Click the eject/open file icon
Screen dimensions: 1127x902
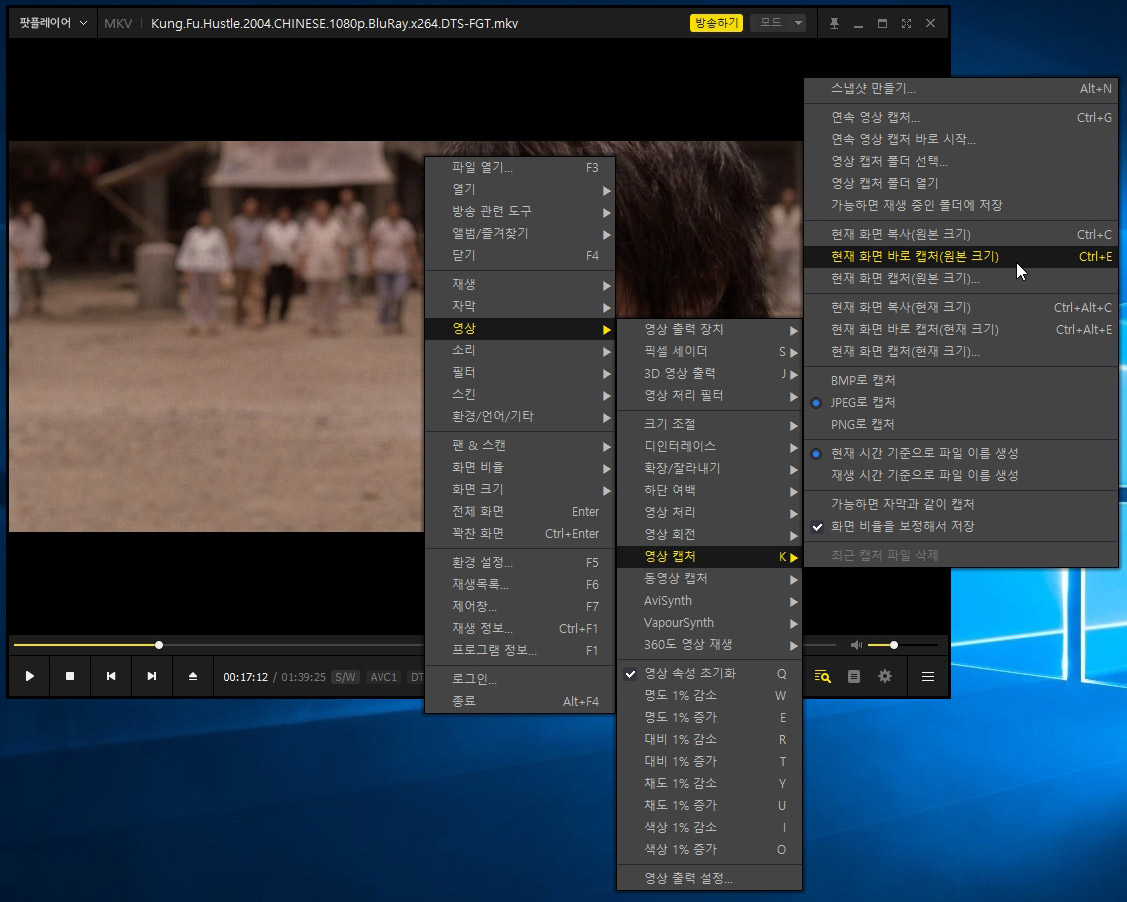(193, 676)
